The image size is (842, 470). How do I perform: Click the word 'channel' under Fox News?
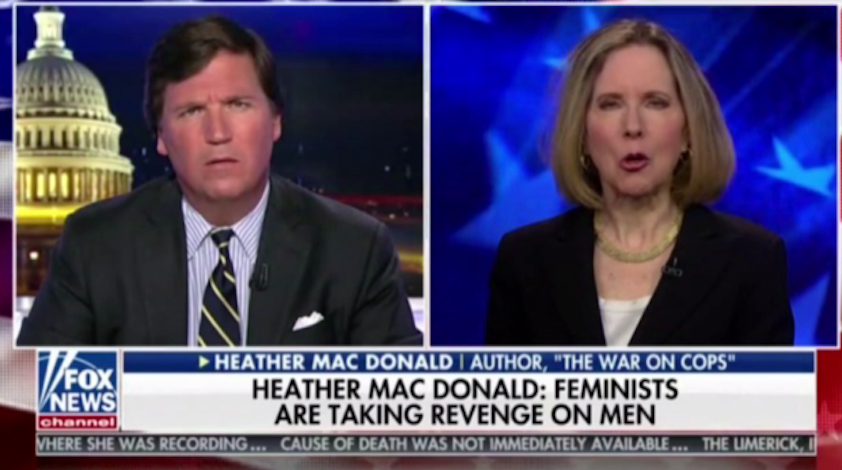78,421
